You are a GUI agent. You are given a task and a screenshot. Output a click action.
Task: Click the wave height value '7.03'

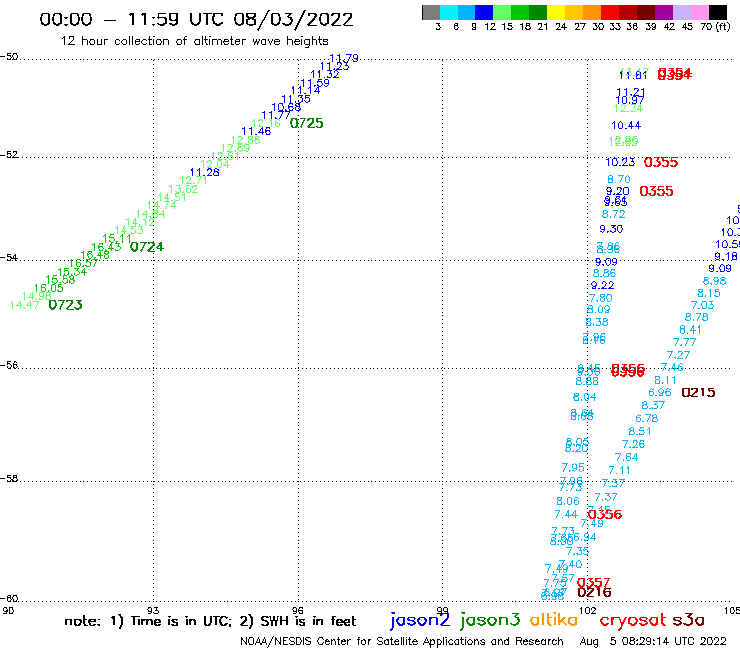[703, 305]
